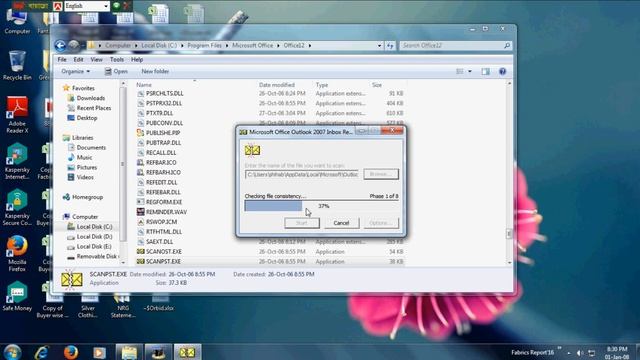Open Mozilla Firefox desktop shortcut
The image size is (640, 360).
[x=17, y=254]
